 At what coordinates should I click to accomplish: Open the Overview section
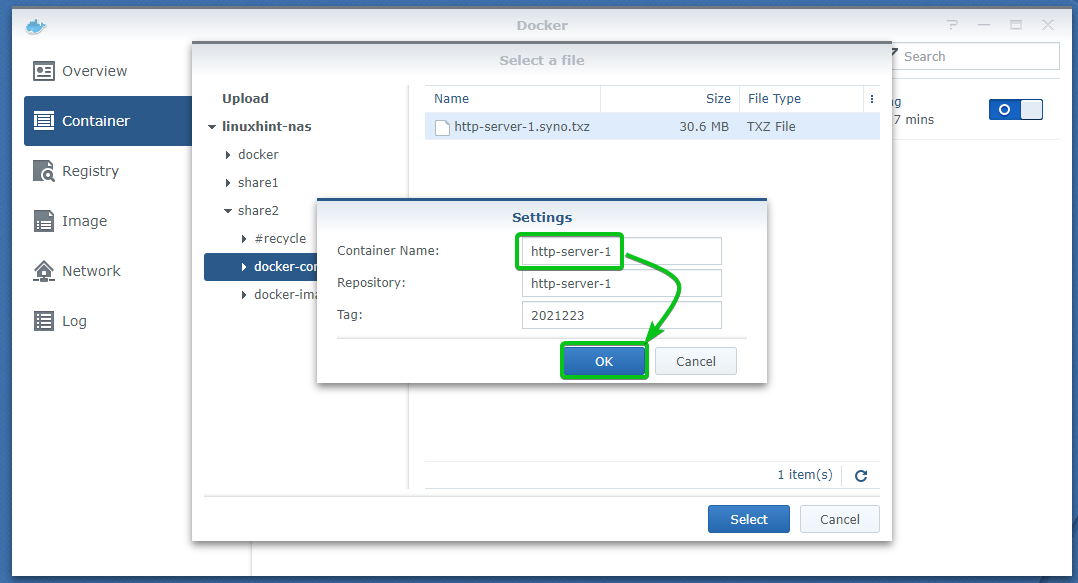pos(95,71)
